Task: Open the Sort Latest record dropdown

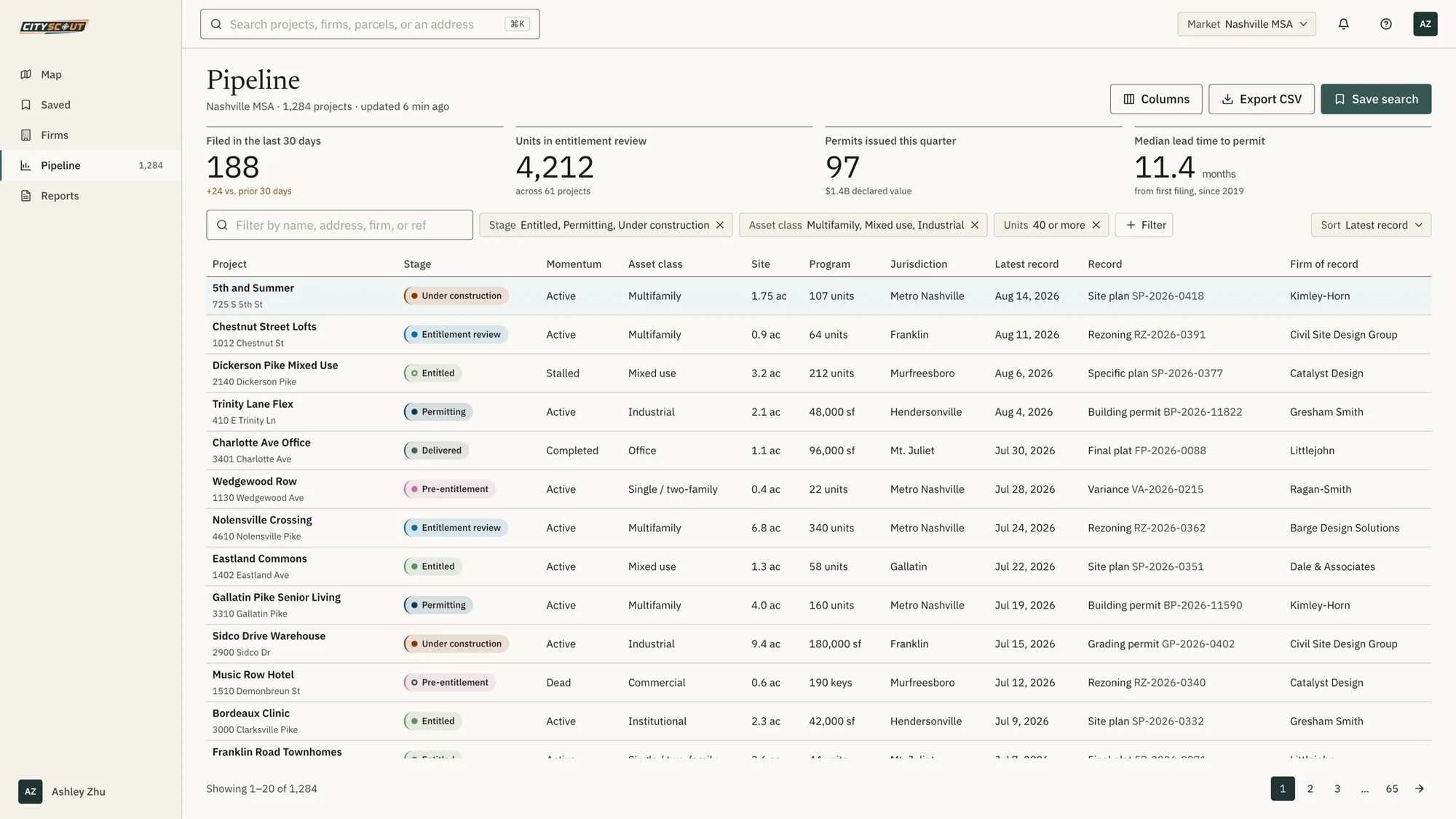Action: coord(1371,225)
